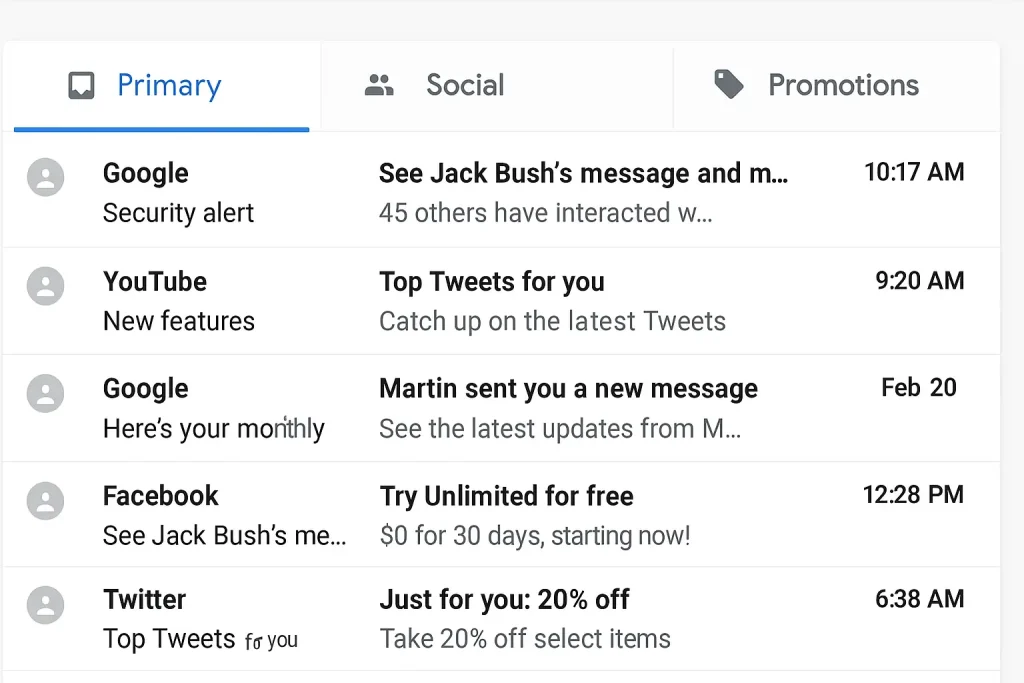This screenshot has height=683, width=1024.
Task: Click the Social tab people icon
Action: pos(379,85)
